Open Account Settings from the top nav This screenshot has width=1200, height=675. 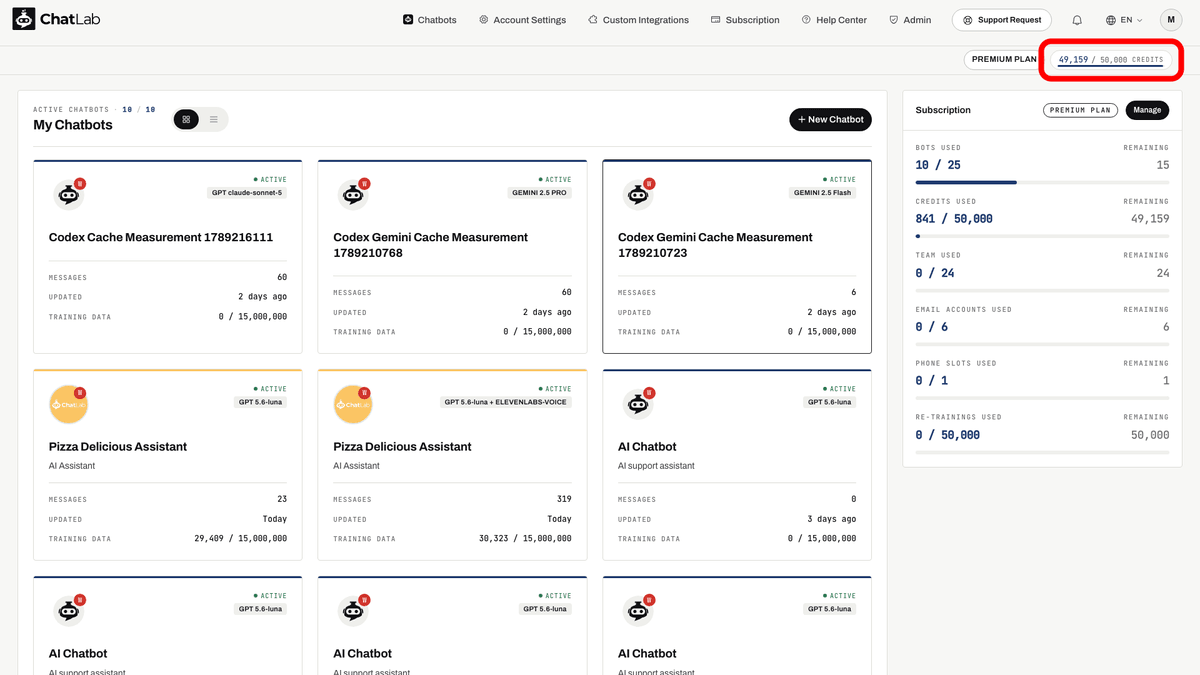tap(522, 20)
